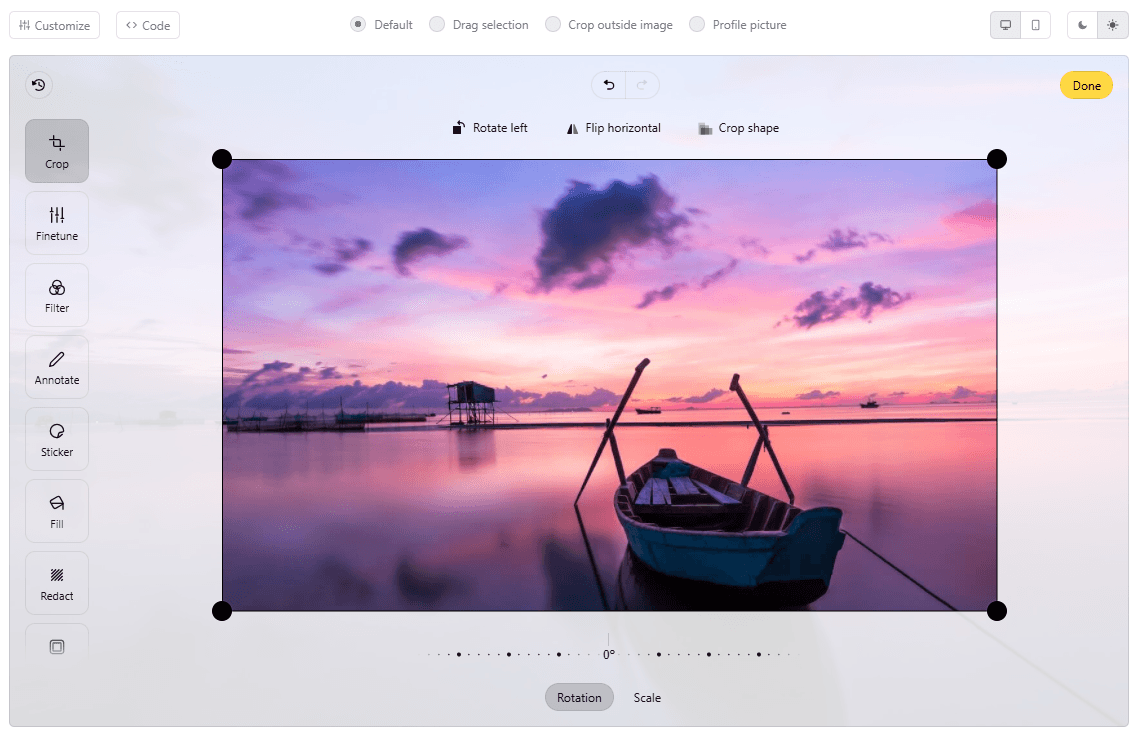Switch preview to mobile view
This screenshot has height=731, width=1138.
tap(1036, 24)
